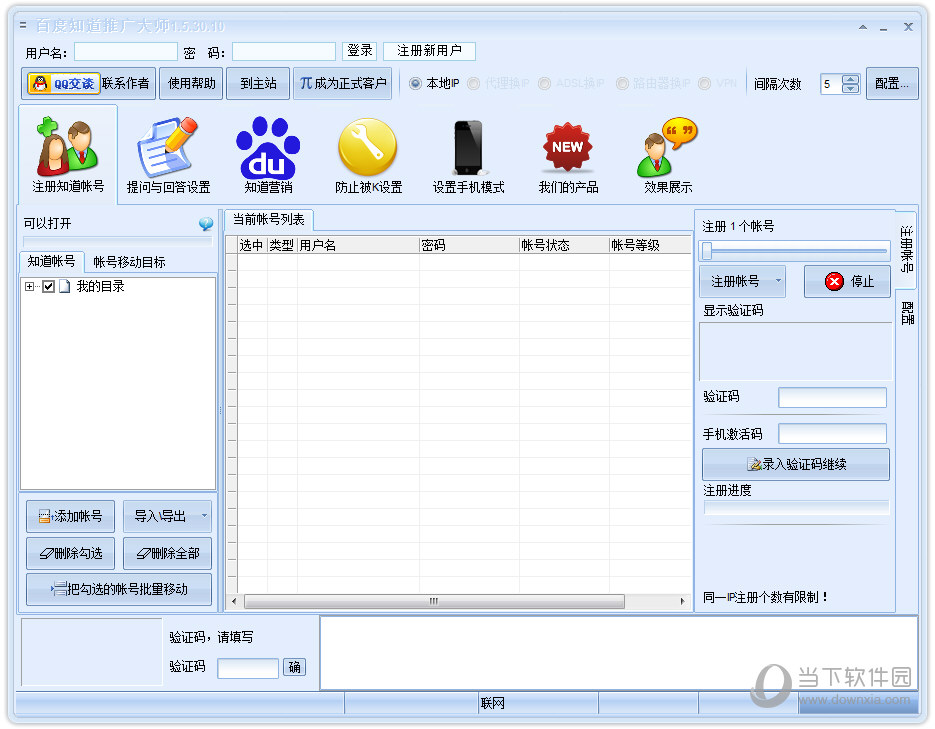Image resolution: width=935 pixels, height=729 pixels.
Task: Select the 当前帐号列表 tab
Action: point(269,220)
